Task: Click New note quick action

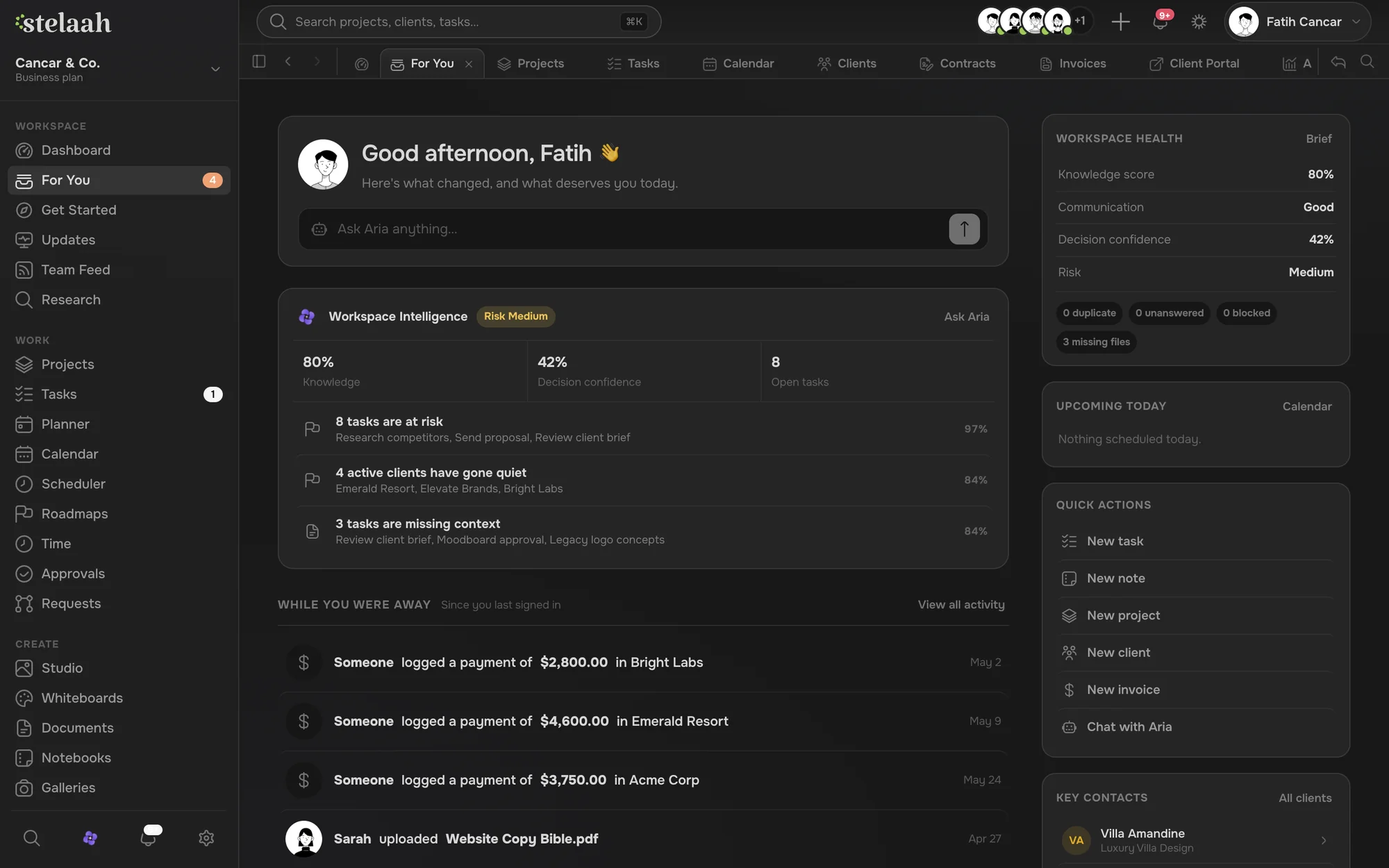Action: click(x=1195, y=578)
